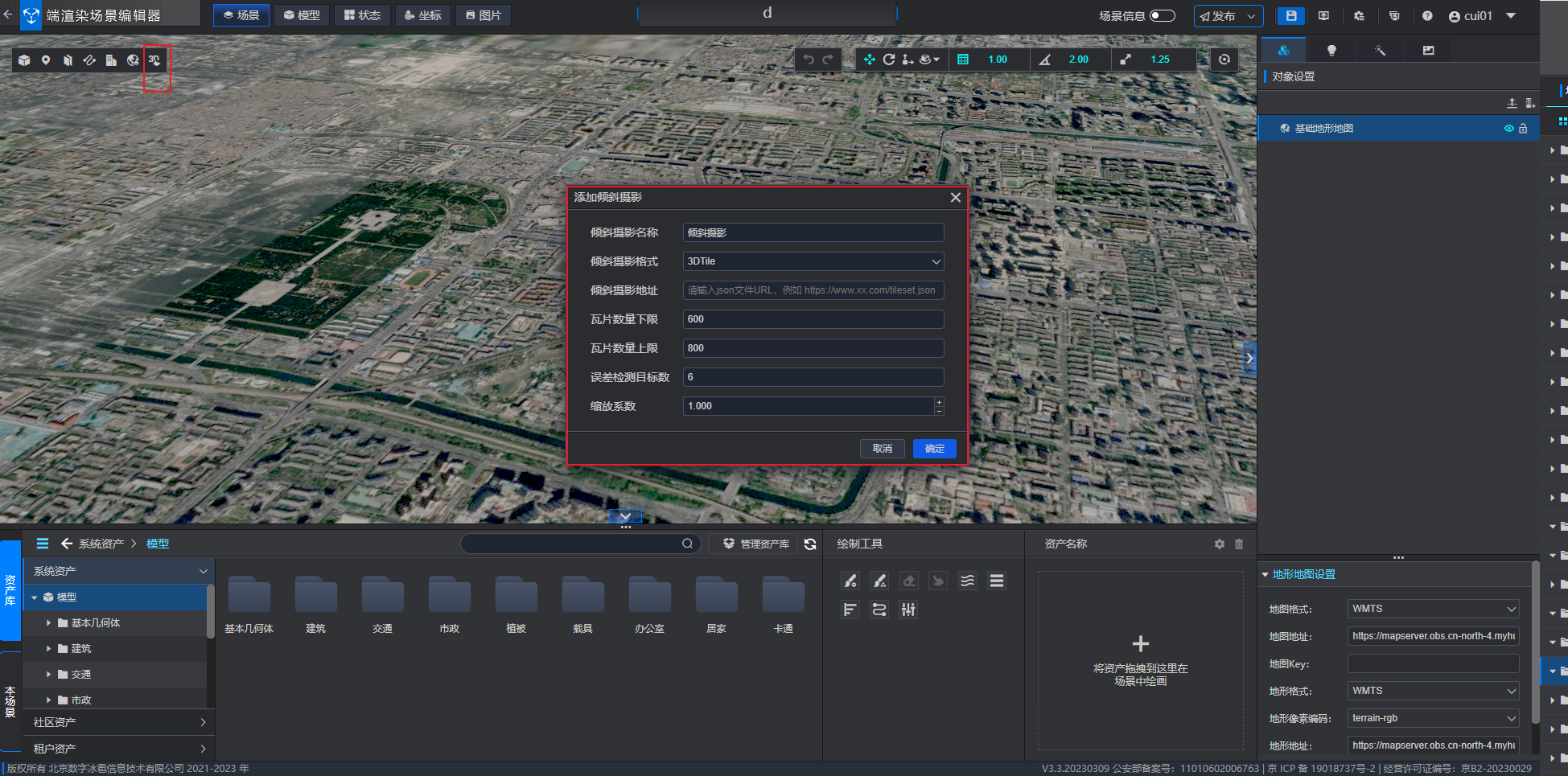Click the 确定 button
The image size is (1568, 776).
[935, 449]
